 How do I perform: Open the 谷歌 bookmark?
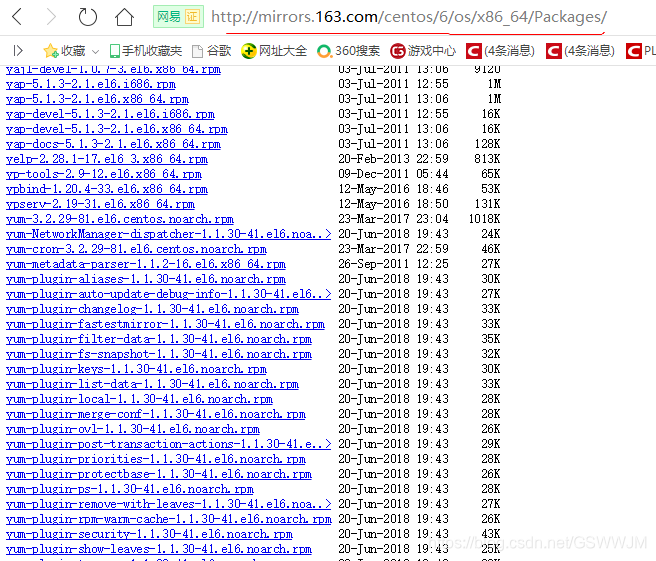pos(212,51)
